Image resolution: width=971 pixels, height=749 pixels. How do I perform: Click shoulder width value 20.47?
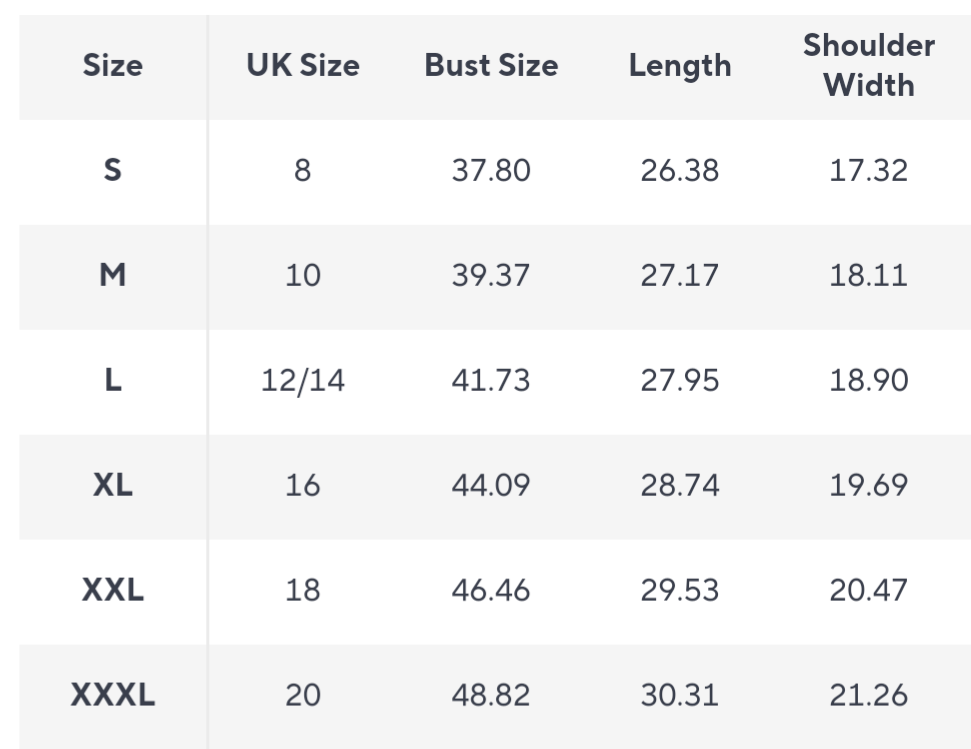[869, 590]
